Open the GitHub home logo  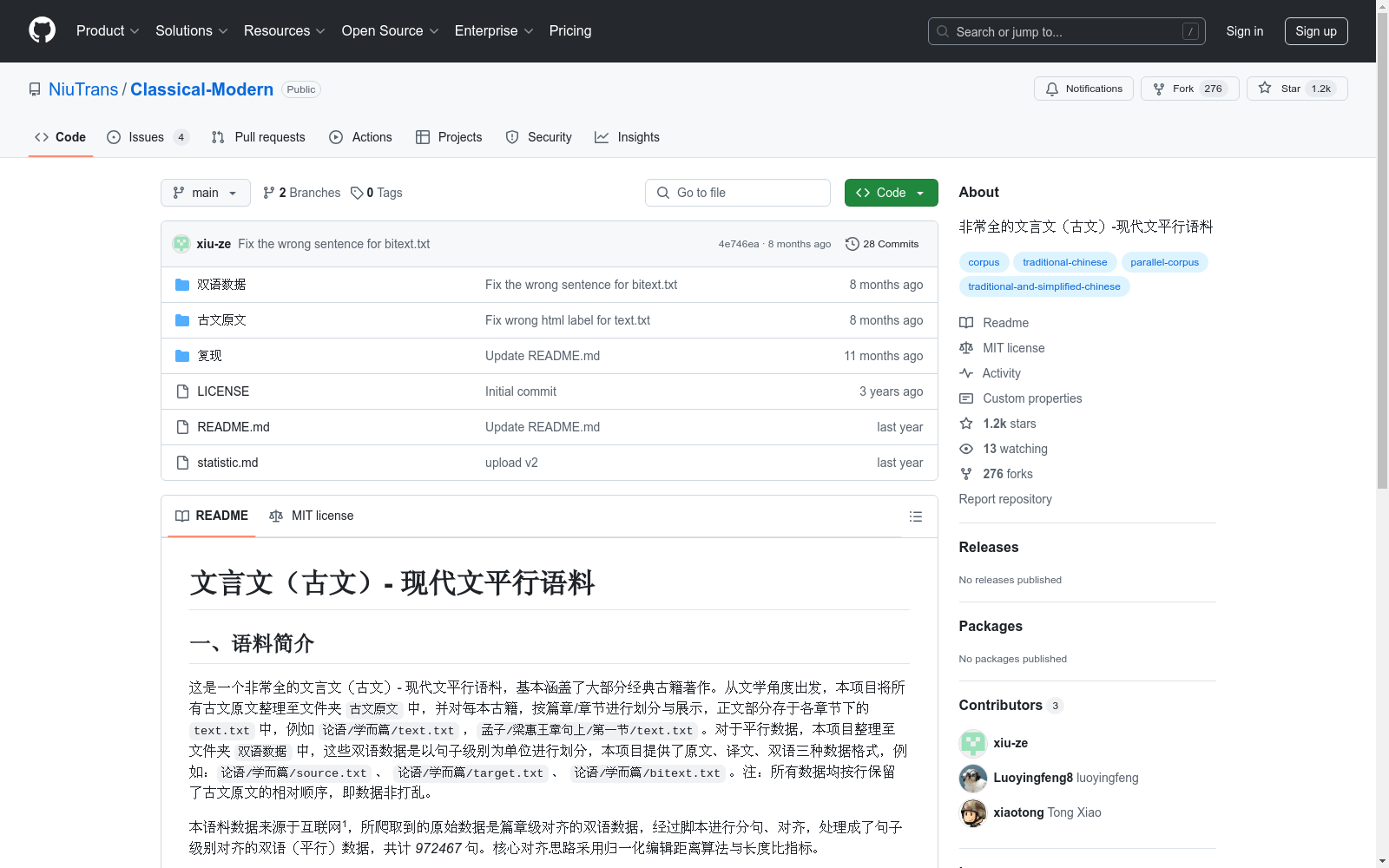tap(42, 30)
